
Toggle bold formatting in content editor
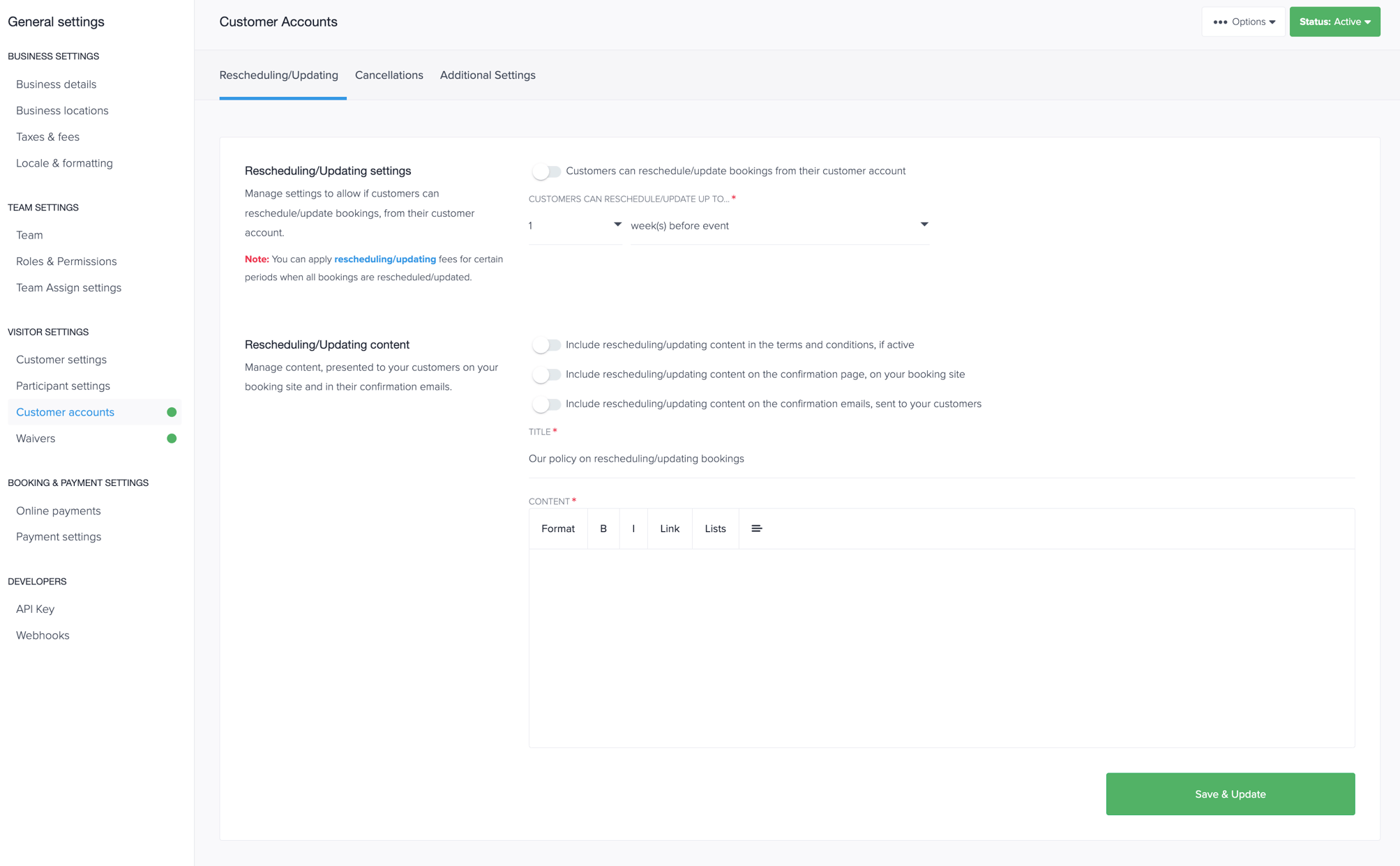pyautogui.click(x=603, y=529)
